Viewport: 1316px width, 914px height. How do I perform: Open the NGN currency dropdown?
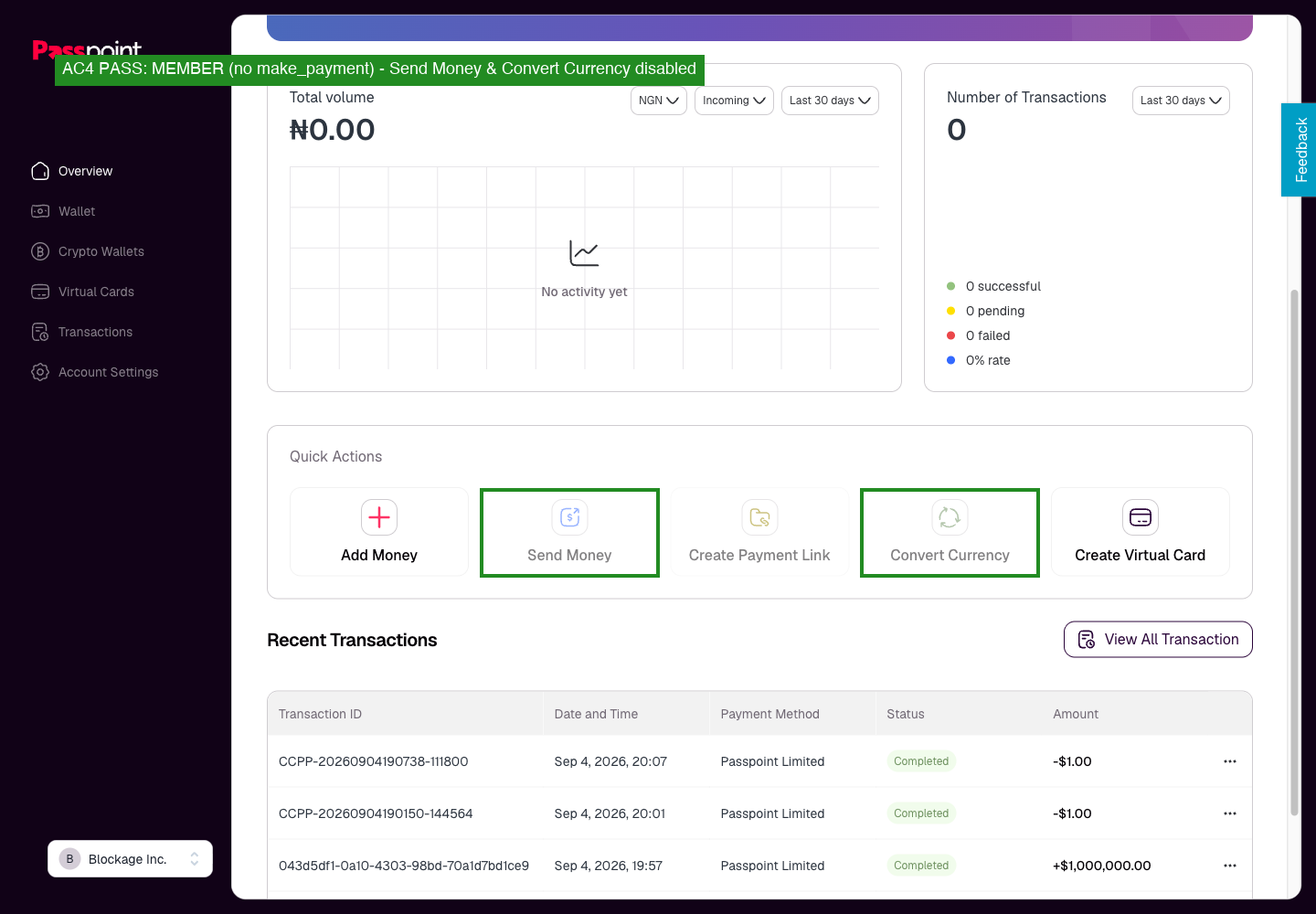(659, 101)
